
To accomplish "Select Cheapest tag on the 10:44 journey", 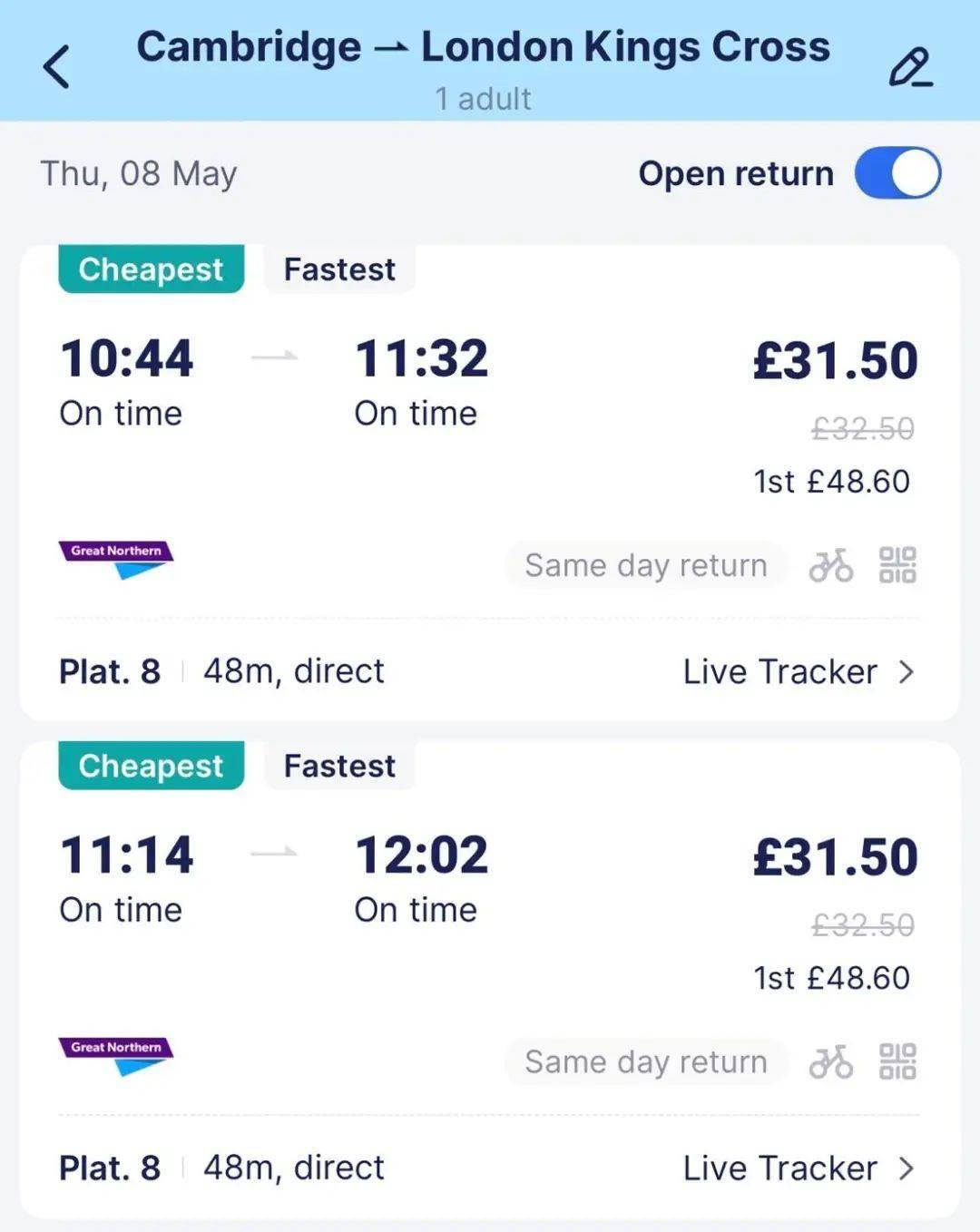I will point(151,269).
